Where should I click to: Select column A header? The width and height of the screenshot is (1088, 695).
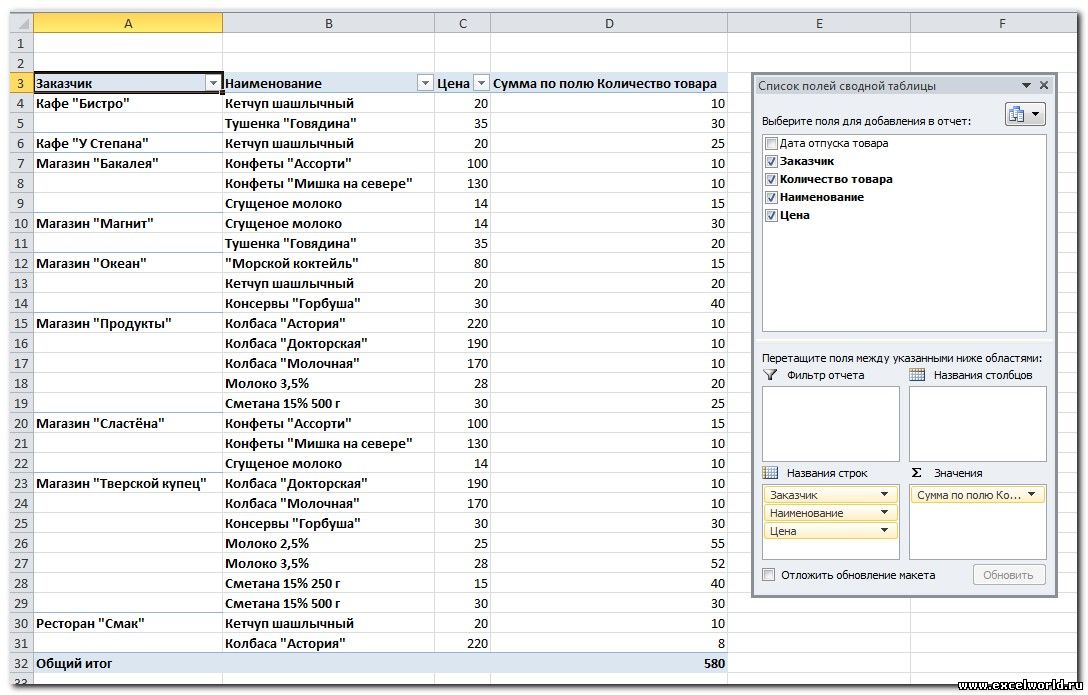tap(128, 24)
